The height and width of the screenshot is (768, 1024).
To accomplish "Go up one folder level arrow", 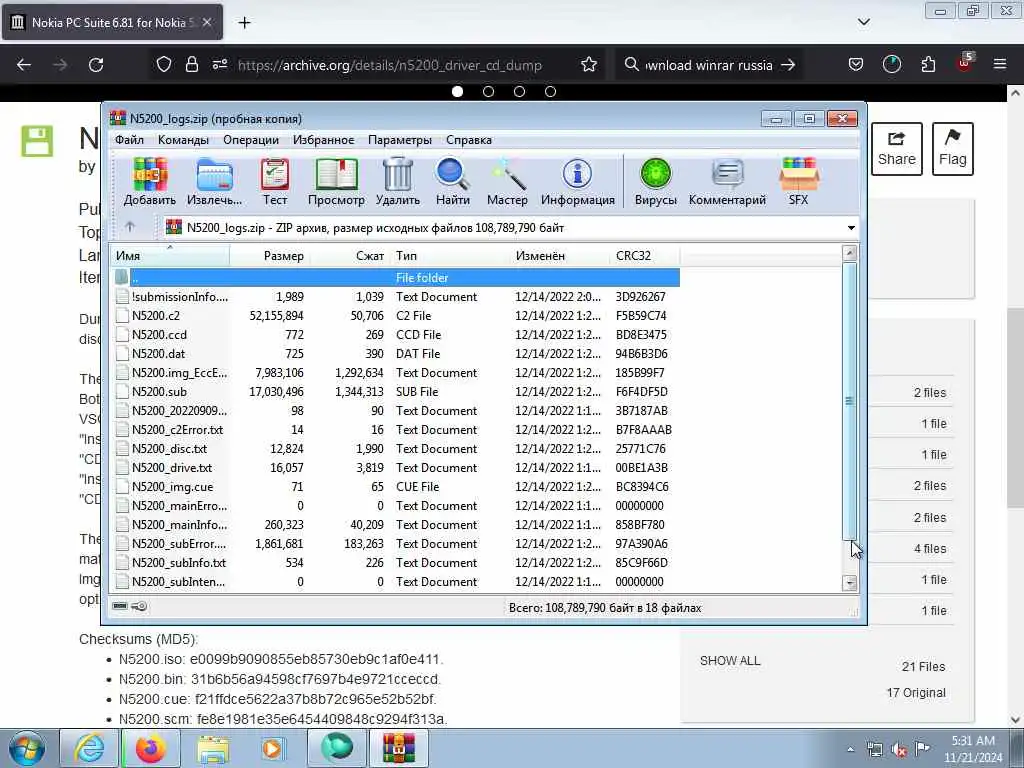I will [130, 227].
